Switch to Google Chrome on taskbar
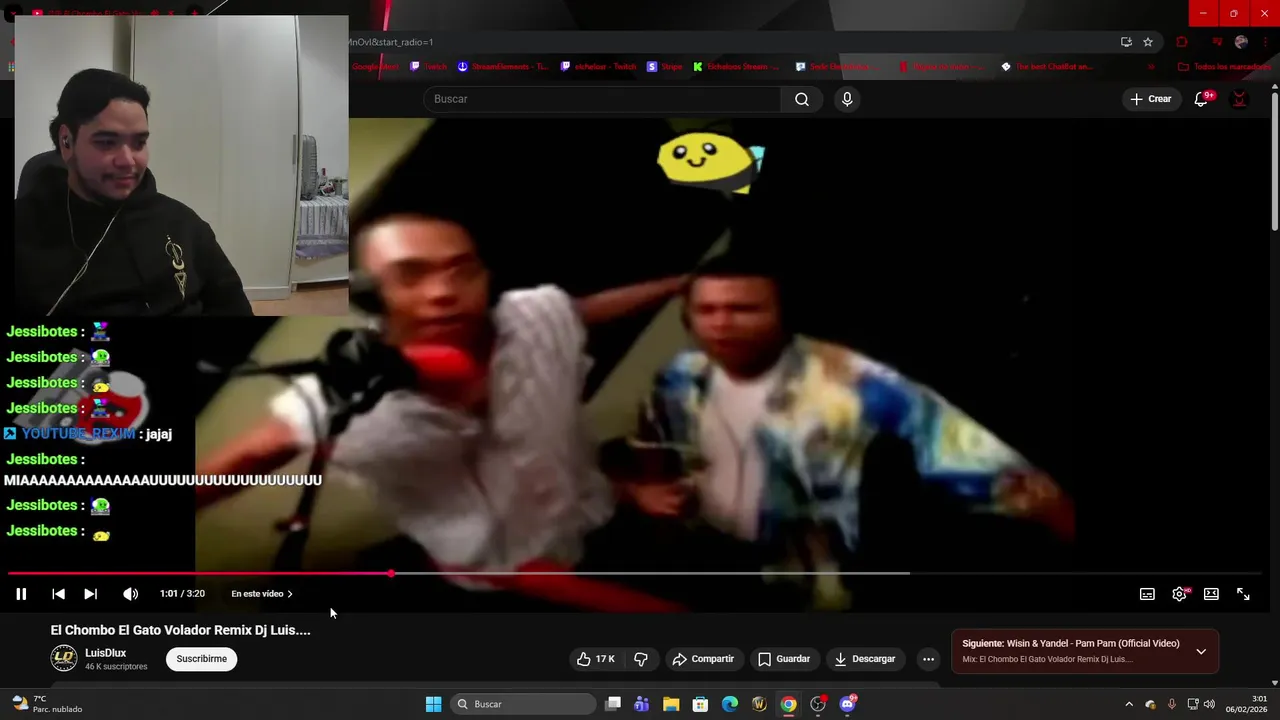This screenshot has width=1280, height=720. pos(789,704)
